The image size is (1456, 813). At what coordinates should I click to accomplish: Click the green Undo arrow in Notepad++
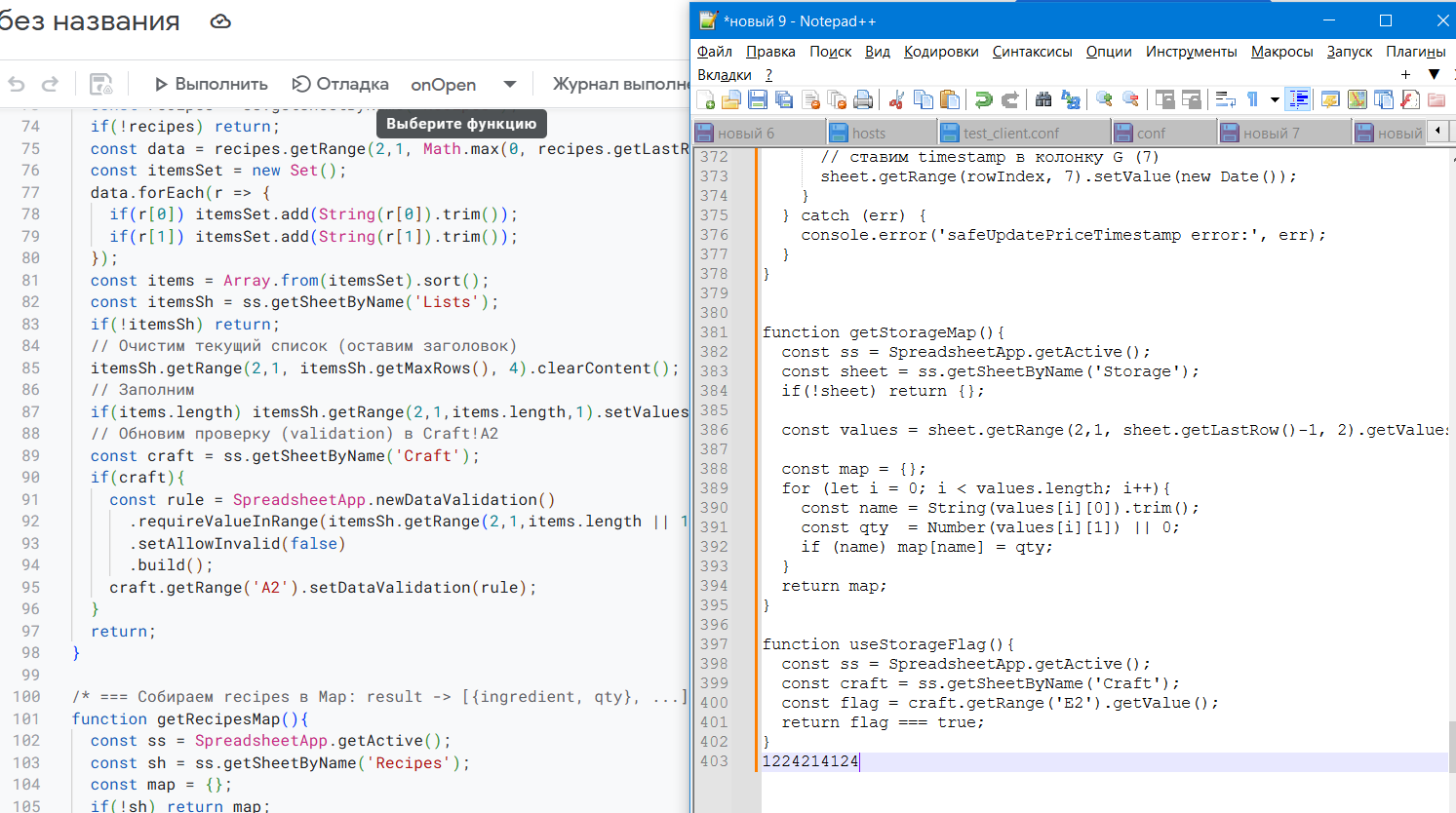coord(983,99)
